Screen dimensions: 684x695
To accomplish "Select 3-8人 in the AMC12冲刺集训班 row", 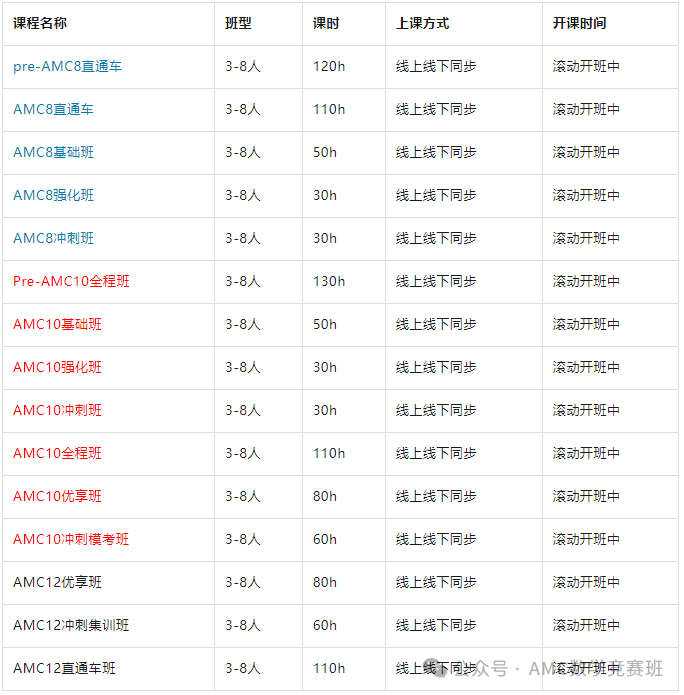I will click(x=243, y=625).
